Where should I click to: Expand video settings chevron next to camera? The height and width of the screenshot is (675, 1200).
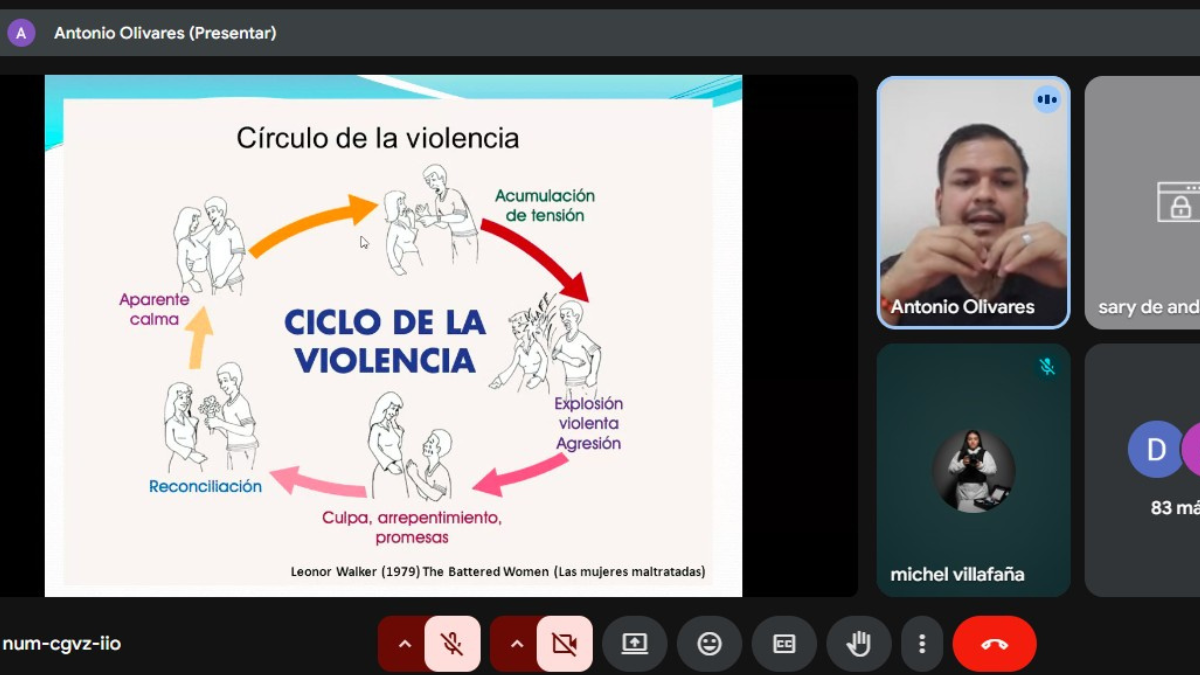pyautogui.click(x=516, y=644)
